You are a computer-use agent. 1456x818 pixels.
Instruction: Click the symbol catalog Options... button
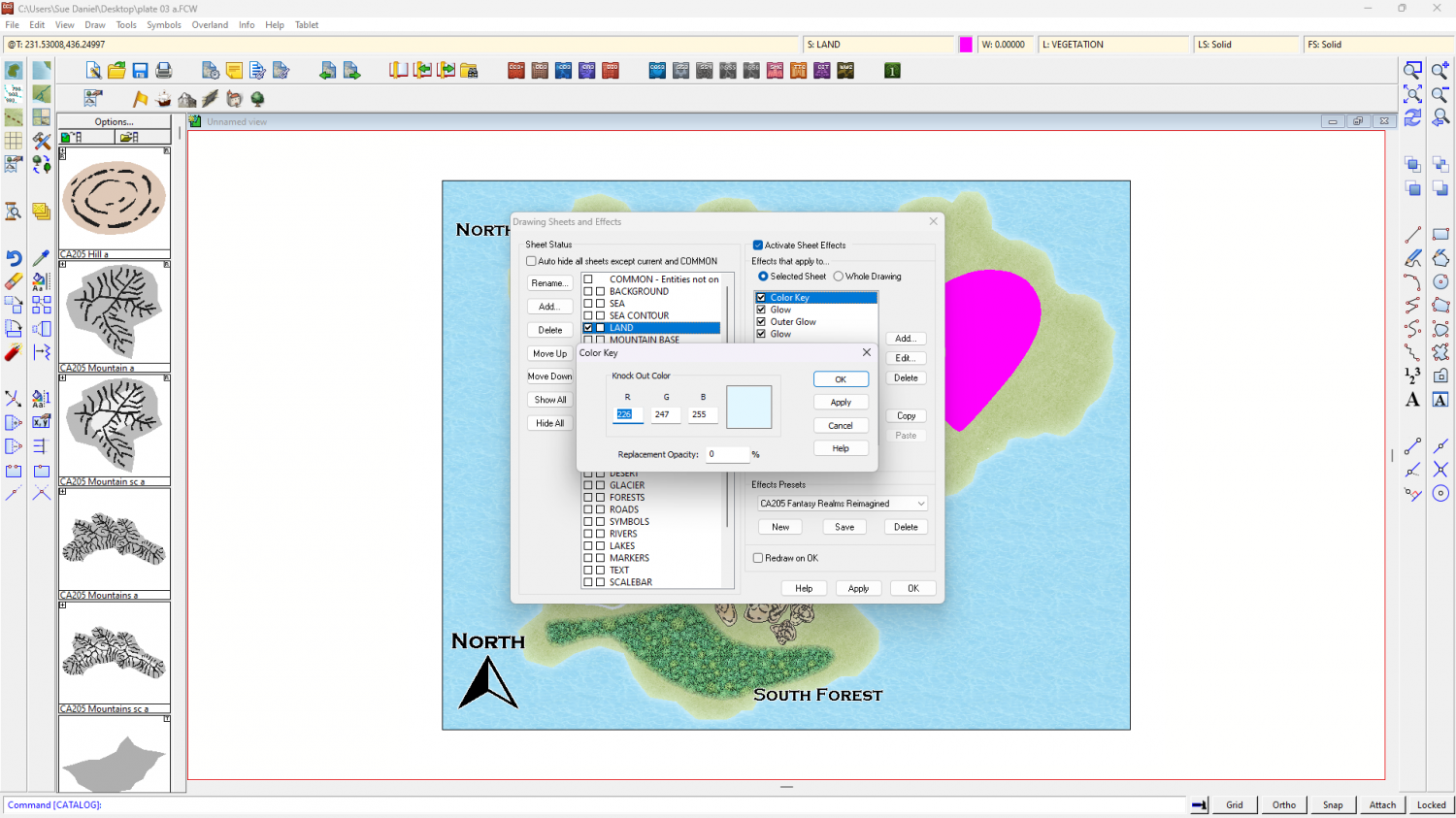pyautogui.click(x=115, y=121)
